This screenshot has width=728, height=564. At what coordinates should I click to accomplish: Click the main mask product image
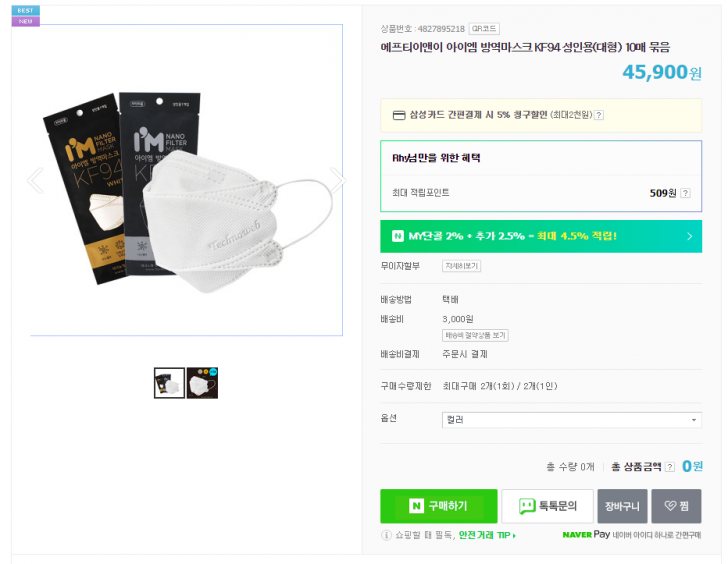point(186,181)
